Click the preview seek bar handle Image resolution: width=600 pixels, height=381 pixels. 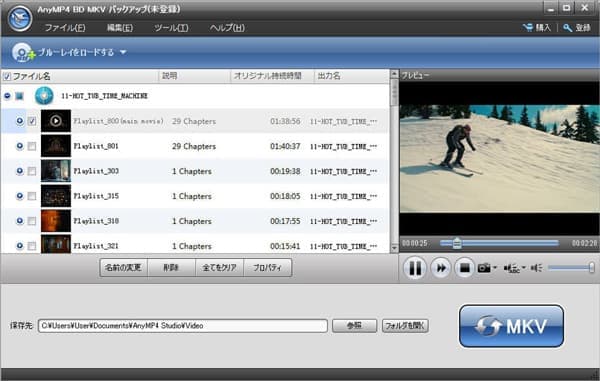457,243
